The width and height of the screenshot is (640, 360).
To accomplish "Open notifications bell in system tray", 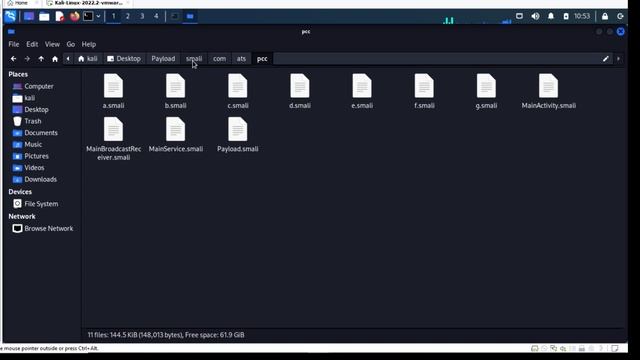I will click(551, 16).
